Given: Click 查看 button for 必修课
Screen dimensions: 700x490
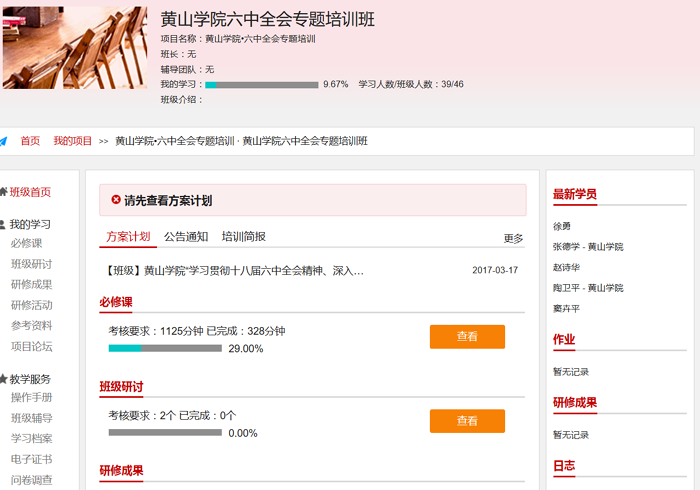Looking at the screenshot, I should click(467, 337).
